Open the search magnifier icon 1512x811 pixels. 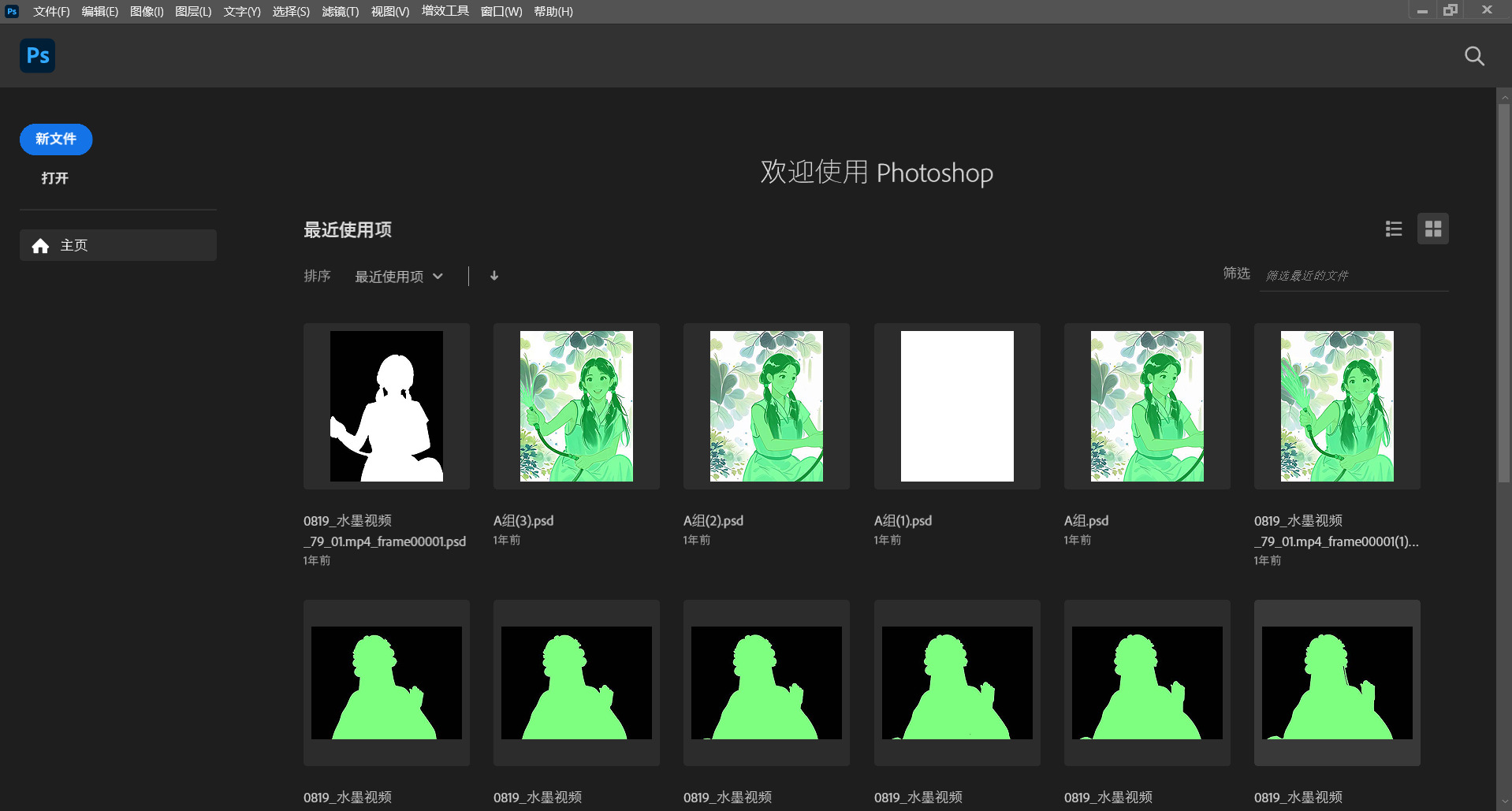pos(1474,56)
